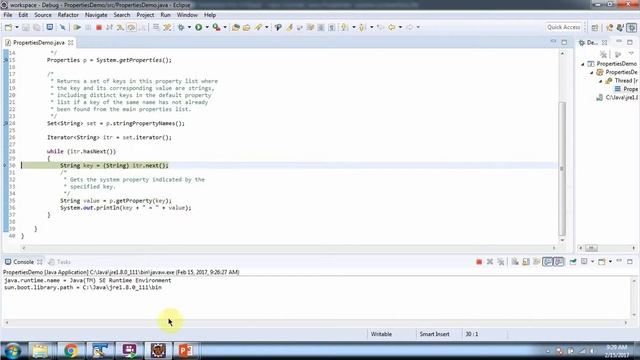Click the Open Perspective icon

tap(595, 27)
